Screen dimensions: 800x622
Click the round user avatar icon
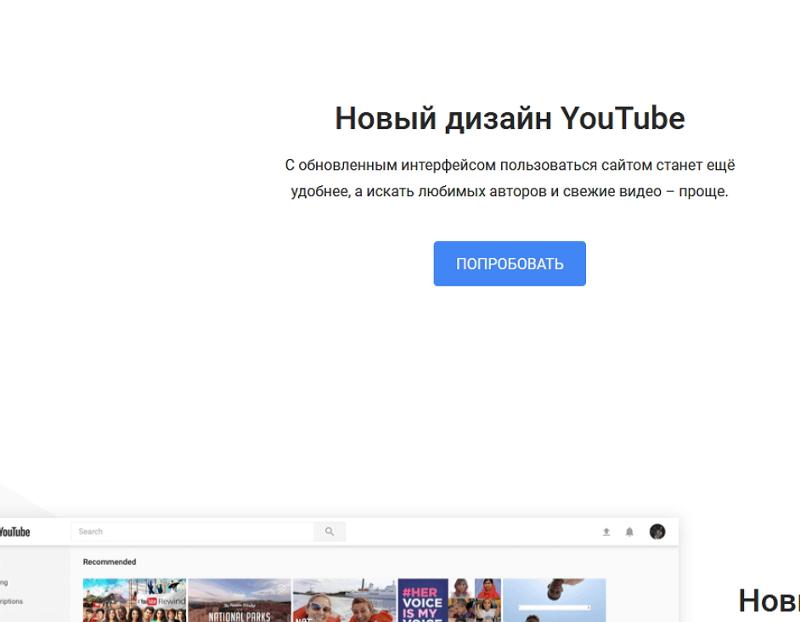point(657,532)
